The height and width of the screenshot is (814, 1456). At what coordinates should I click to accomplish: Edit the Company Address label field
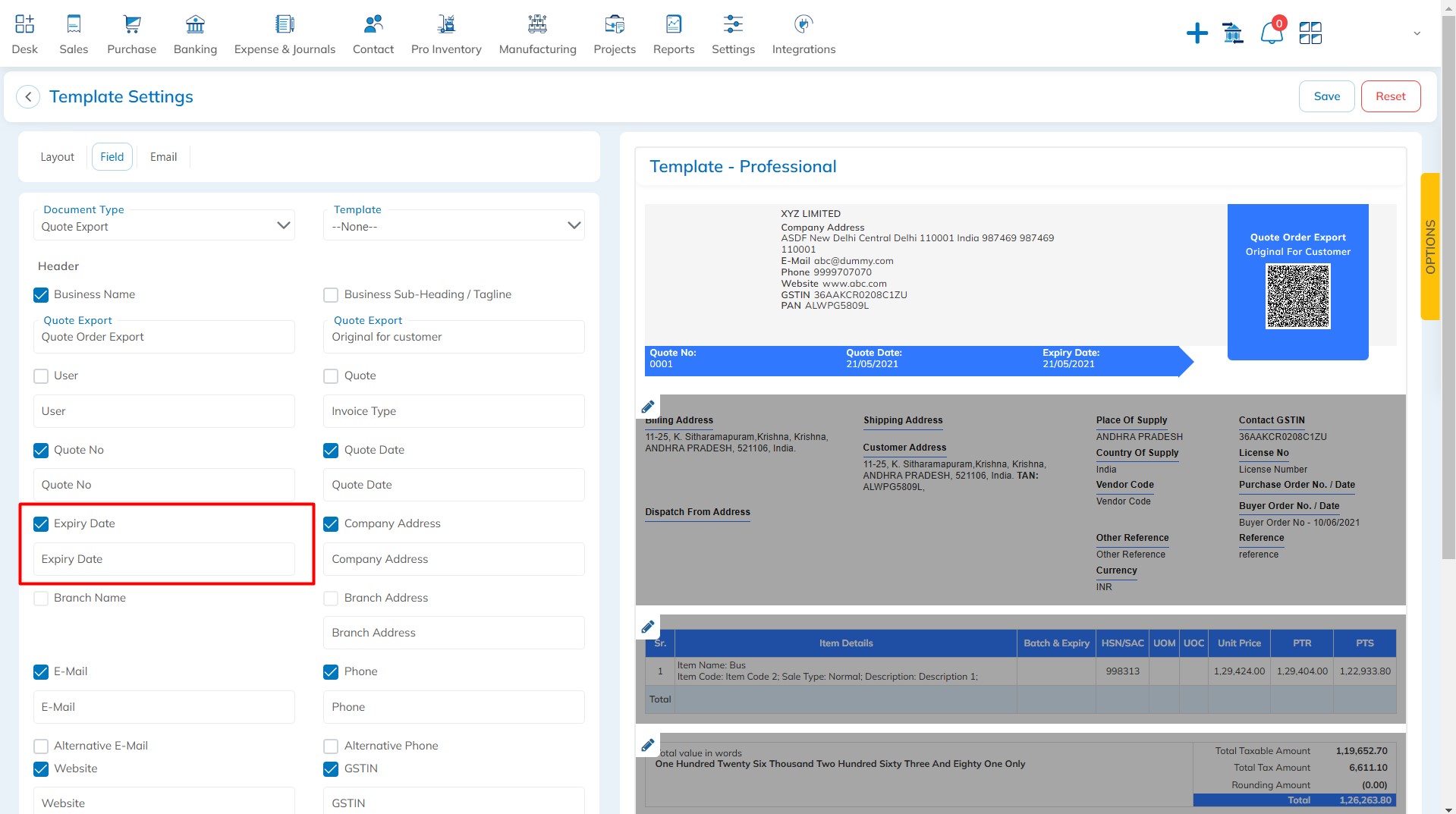point(454,559)
